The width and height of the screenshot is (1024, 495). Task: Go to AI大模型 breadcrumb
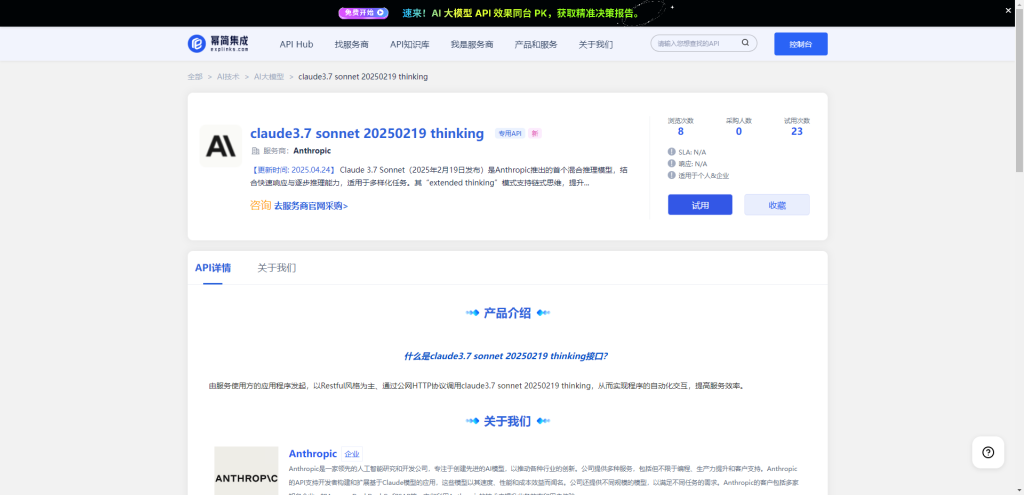269,76
